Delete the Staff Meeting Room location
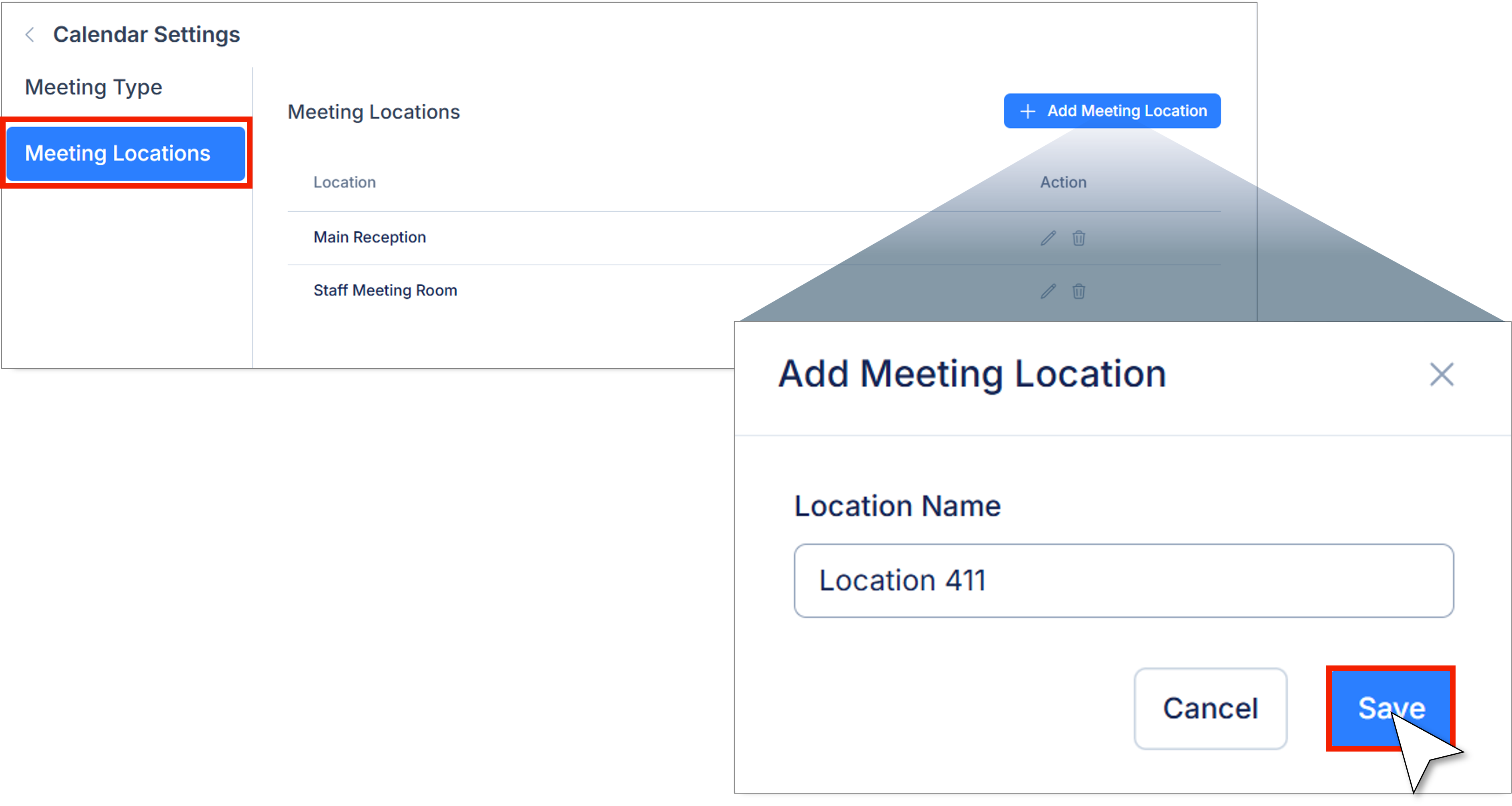Screen dimensions: 1512x806 tap(1079, 291)
